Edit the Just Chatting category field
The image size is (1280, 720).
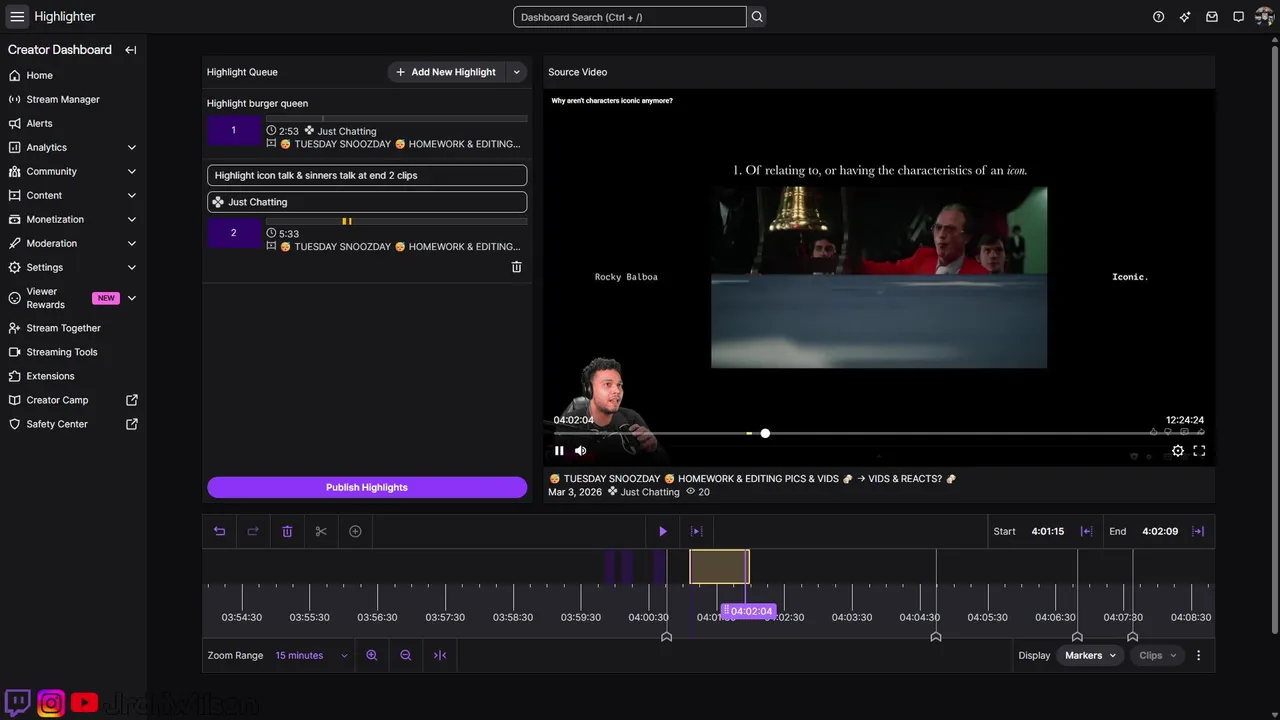coord(367,202)
